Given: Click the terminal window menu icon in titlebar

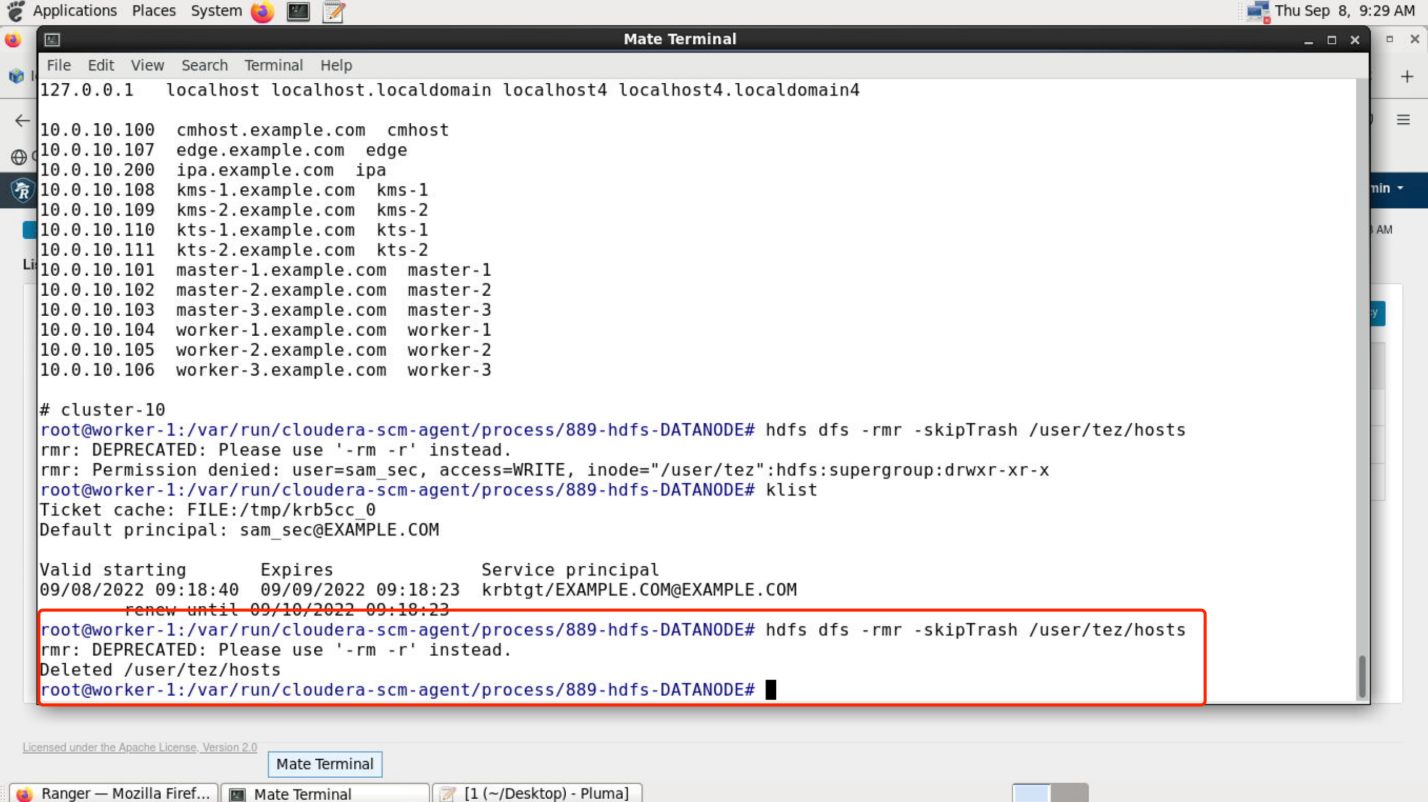Looking at the screenshot, I should pos(52,40).
